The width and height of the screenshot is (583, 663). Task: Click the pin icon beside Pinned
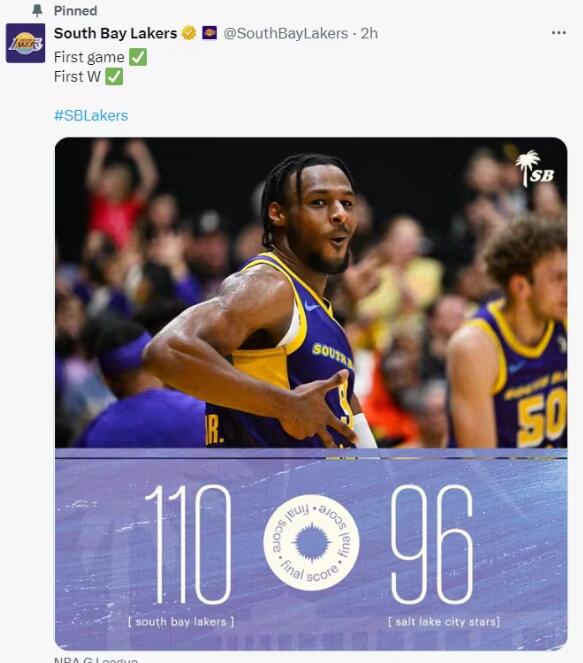[x=38, y=11]
